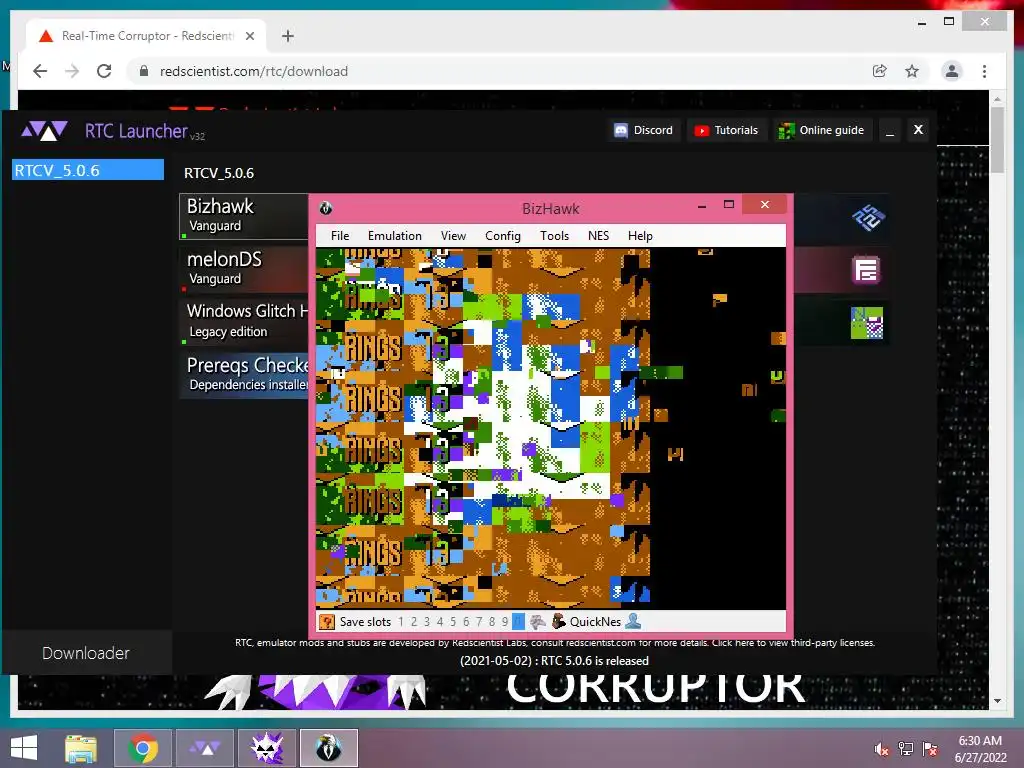Close the RTC Launcher window
The width and height of the screenshot is (1024, 768).
[918, 130]
